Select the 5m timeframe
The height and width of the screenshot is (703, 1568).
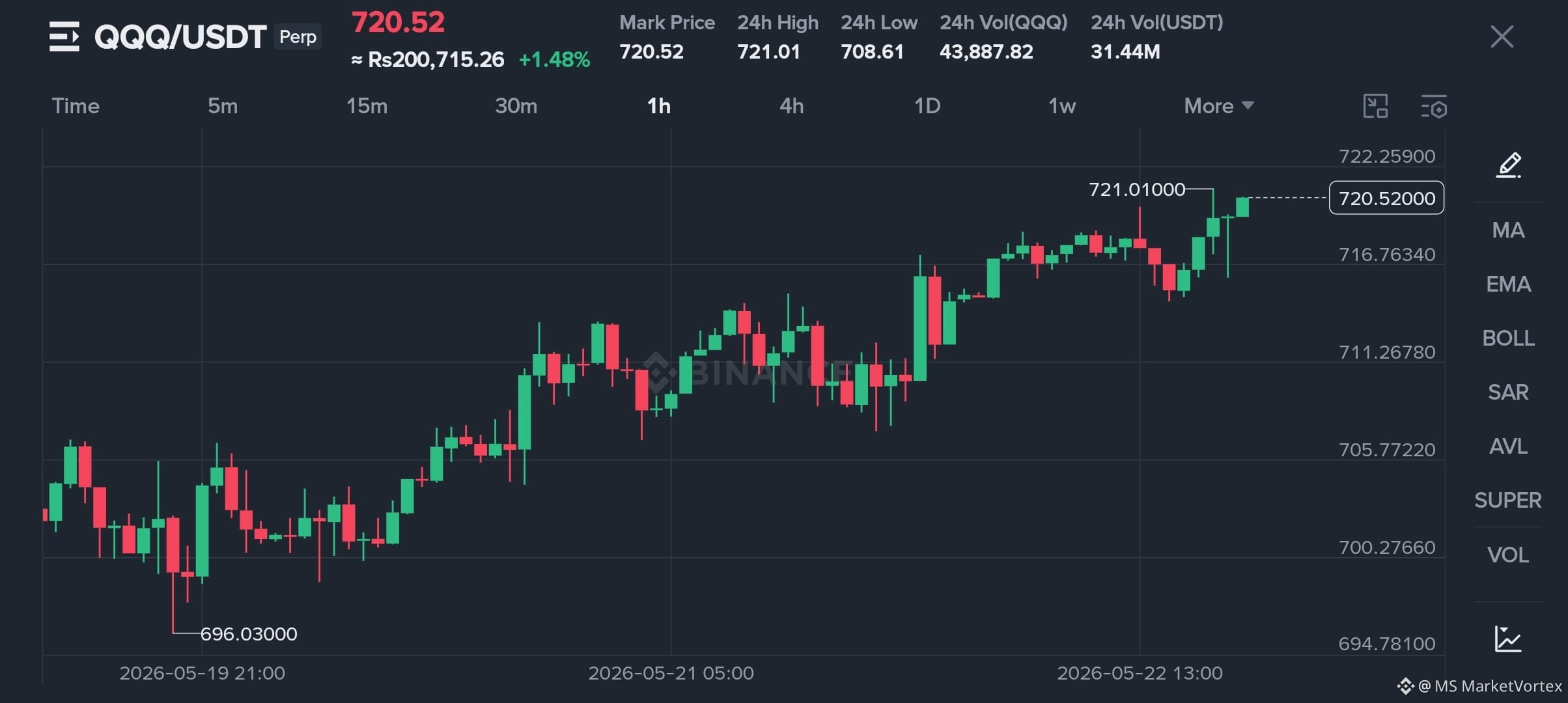(x=223, y=105)
